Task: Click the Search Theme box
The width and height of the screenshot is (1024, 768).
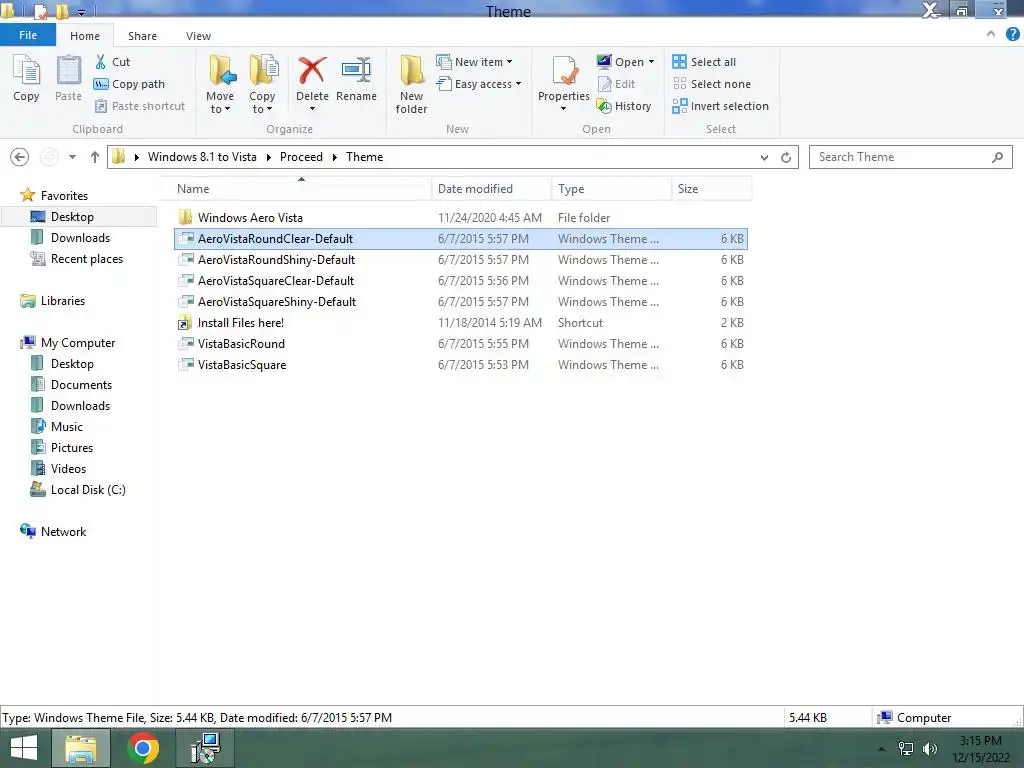Action: [910, 157]
